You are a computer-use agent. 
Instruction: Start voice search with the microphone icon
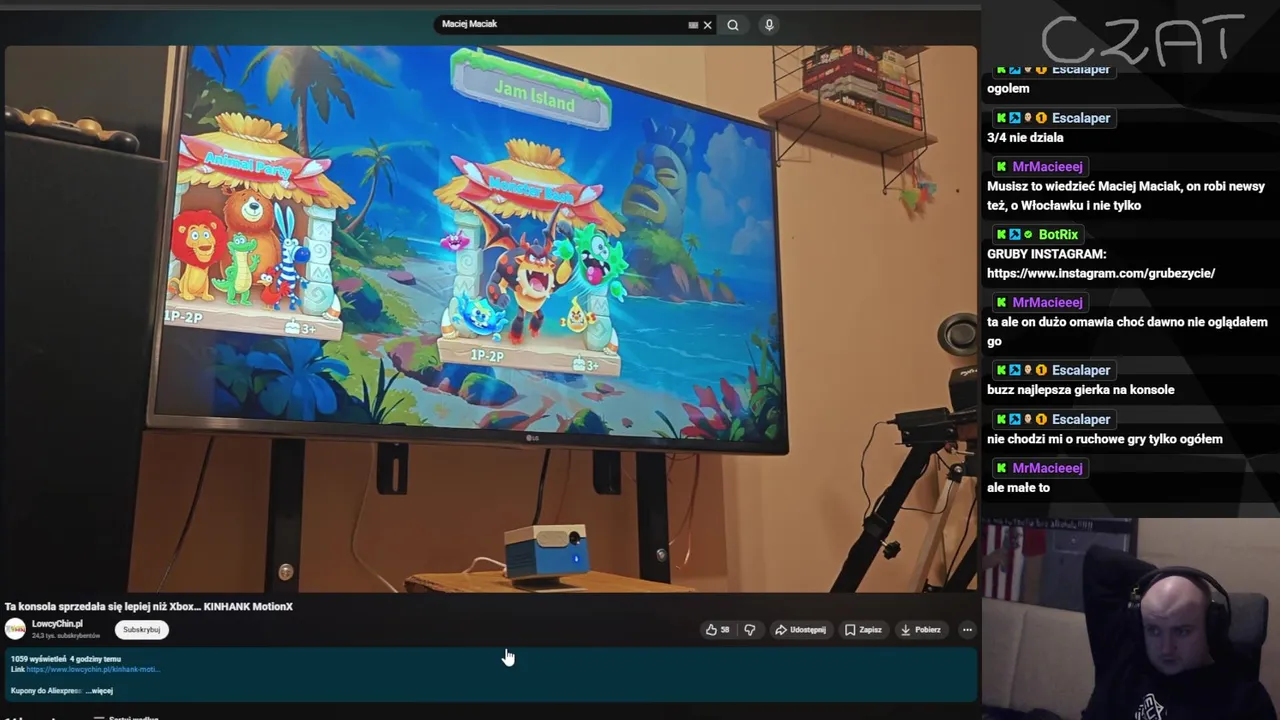[769, 25]
